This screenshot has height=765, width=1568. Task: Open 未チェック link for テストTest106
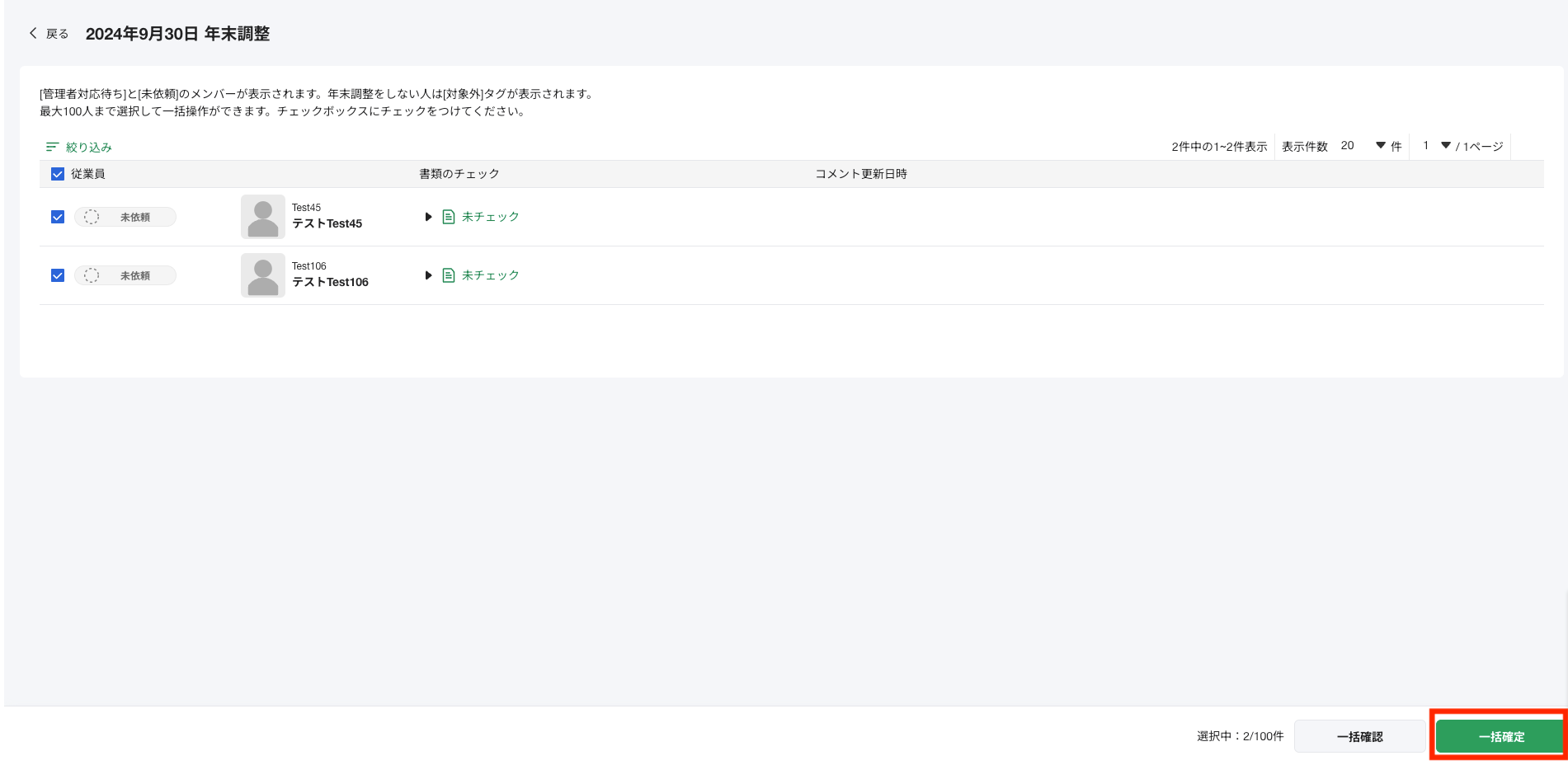point(491,275)
